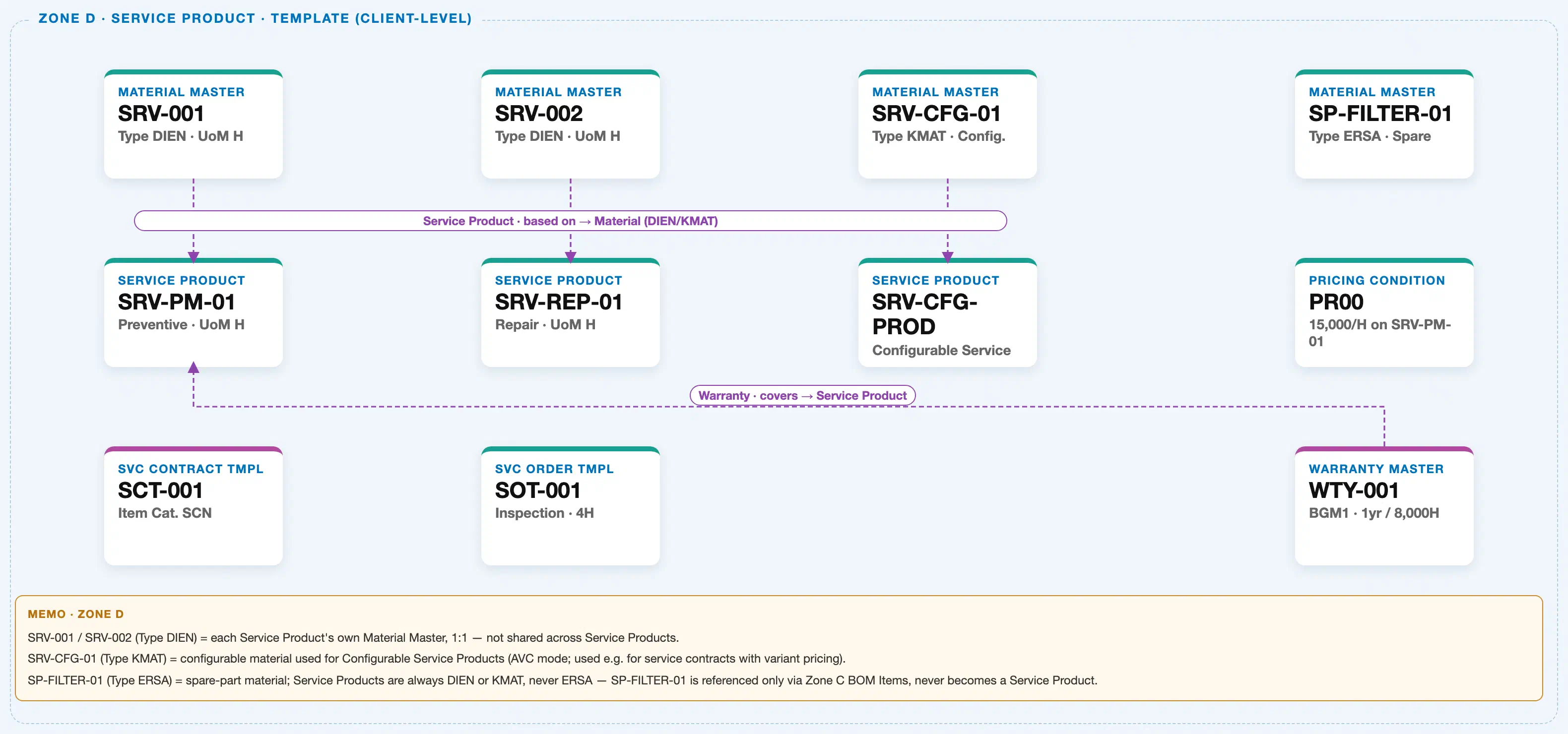Select the SRV-002 material master card
Image resolution: width=1568 pixels, height=734 pixels.
point(570,124)
